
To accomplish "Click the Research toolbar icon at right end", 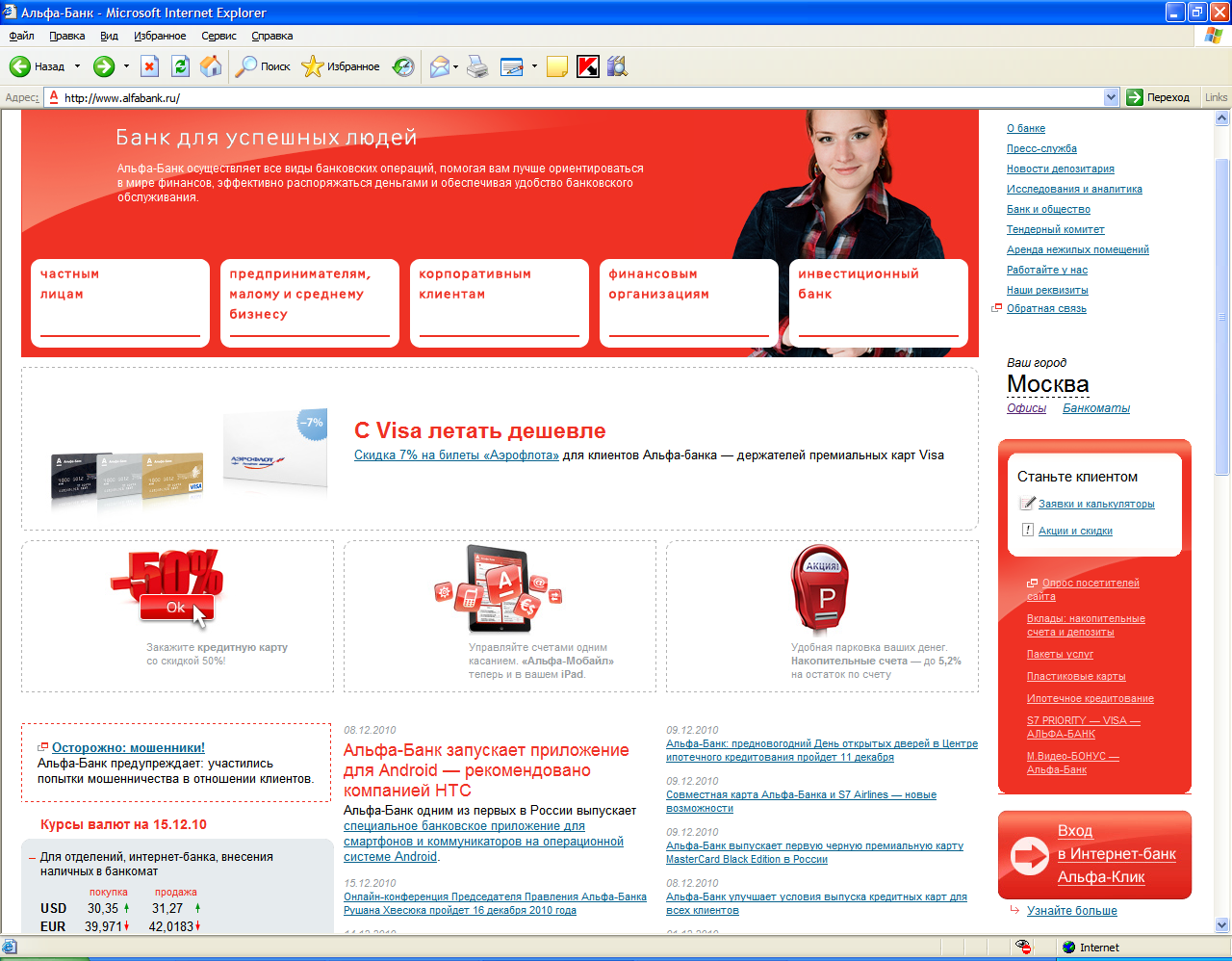I will [617, 66].
